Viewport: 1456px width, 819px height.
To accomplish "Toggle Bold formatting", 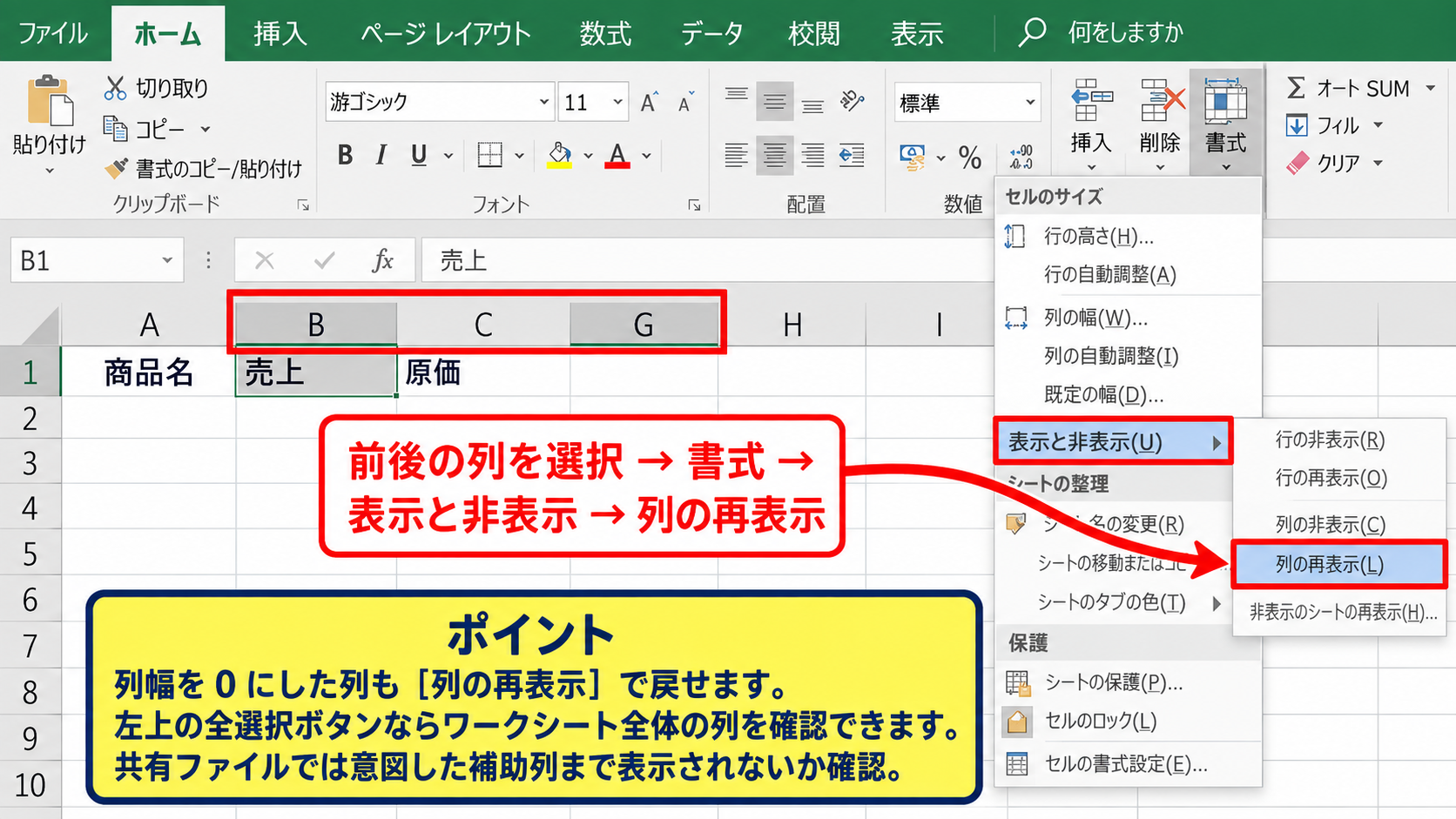I will (346, 156).
